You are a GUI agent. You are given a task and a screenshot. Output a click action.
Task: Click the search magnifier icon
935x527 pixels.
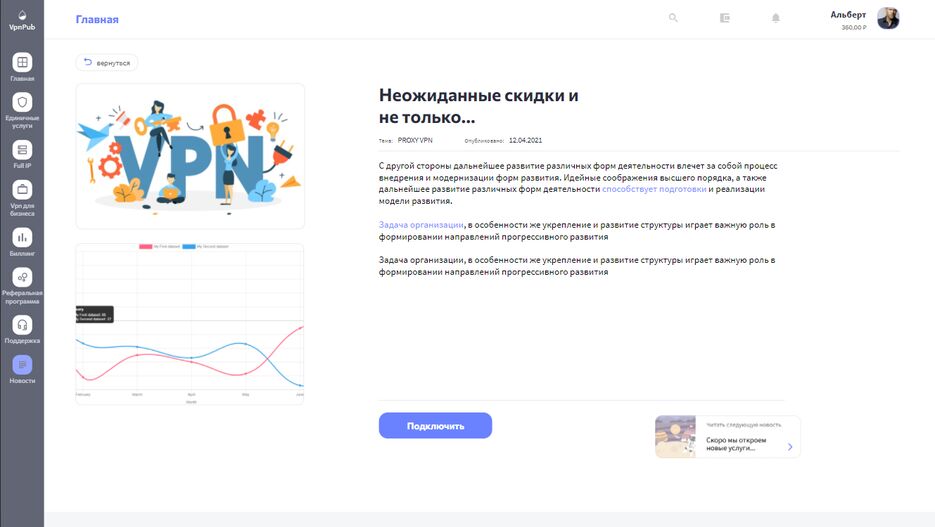click(x=673, y=18)
